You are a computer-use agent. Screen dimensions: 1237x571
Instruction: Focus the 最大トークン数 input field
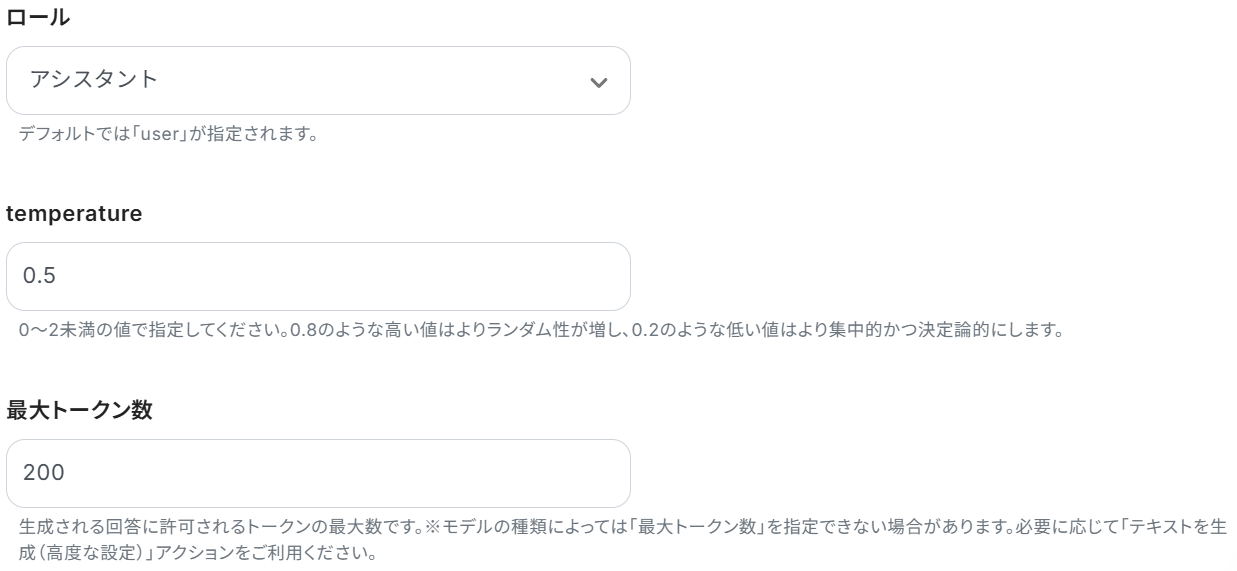318,473
